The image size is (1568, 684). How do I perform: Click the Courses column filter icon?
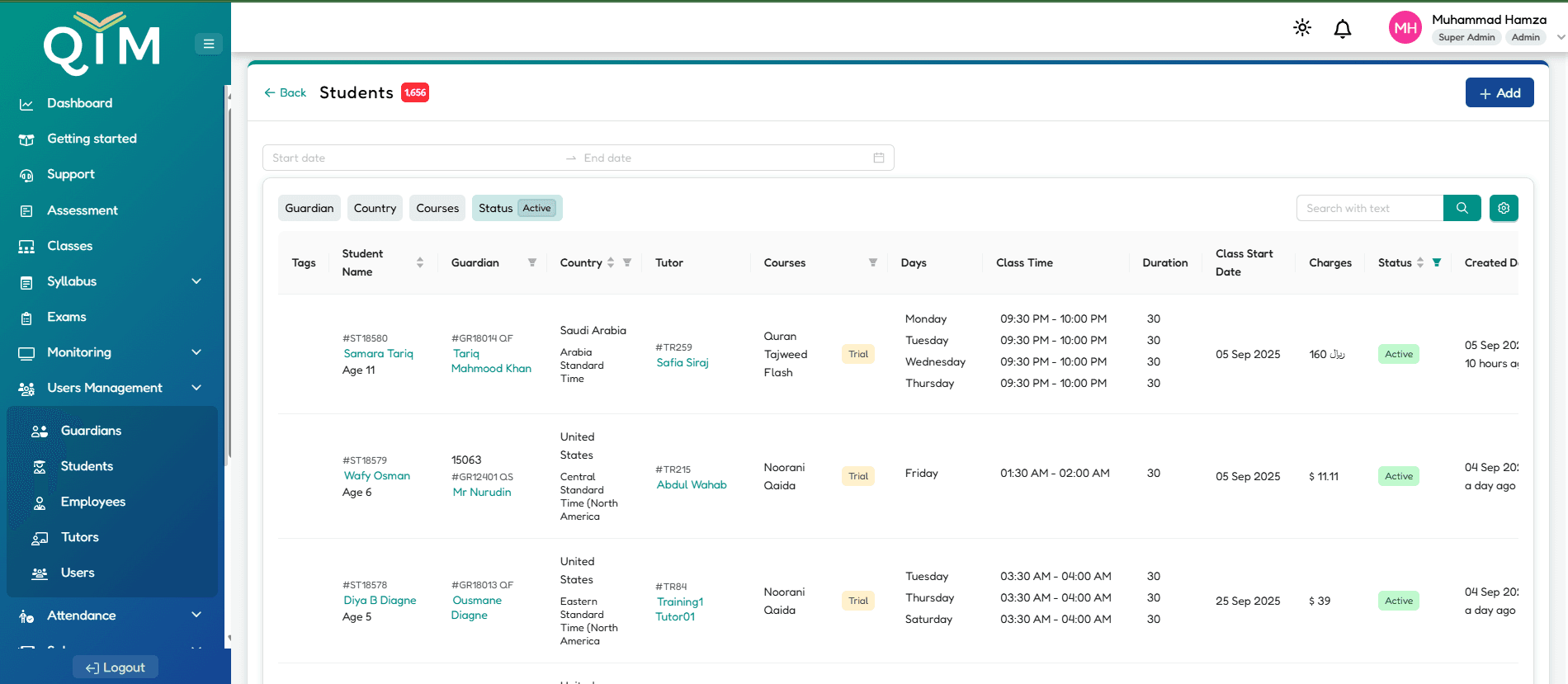click(872, 262)
